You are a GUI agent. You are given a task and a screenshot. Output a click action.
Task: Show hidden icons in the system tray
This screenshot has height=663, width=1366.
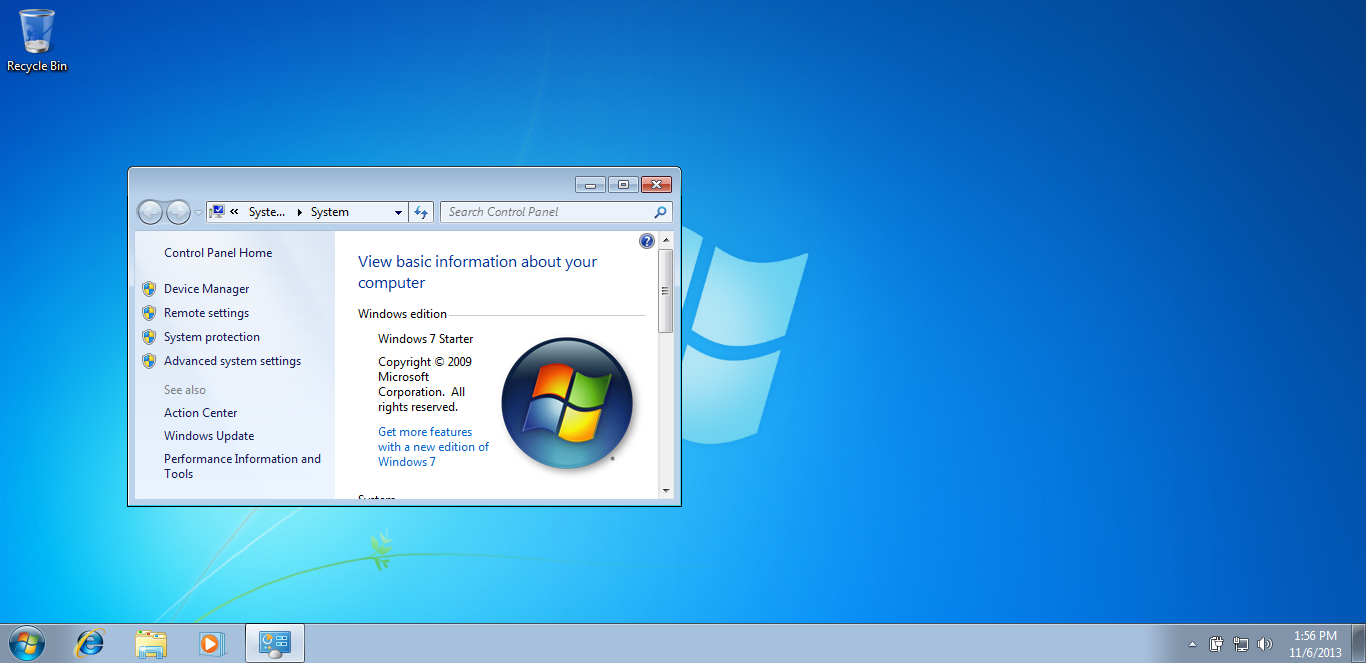coord(1192,644)
